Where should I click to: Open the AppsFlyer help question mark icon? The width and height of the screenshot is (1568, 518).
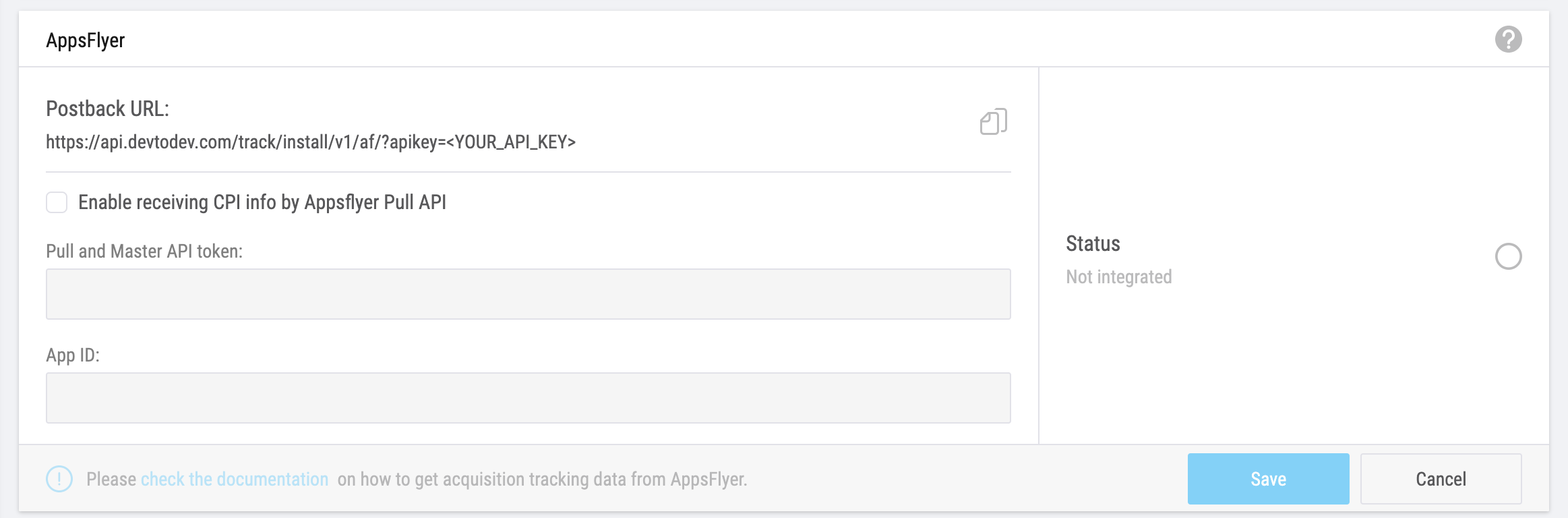click(x=1508, y=39)
